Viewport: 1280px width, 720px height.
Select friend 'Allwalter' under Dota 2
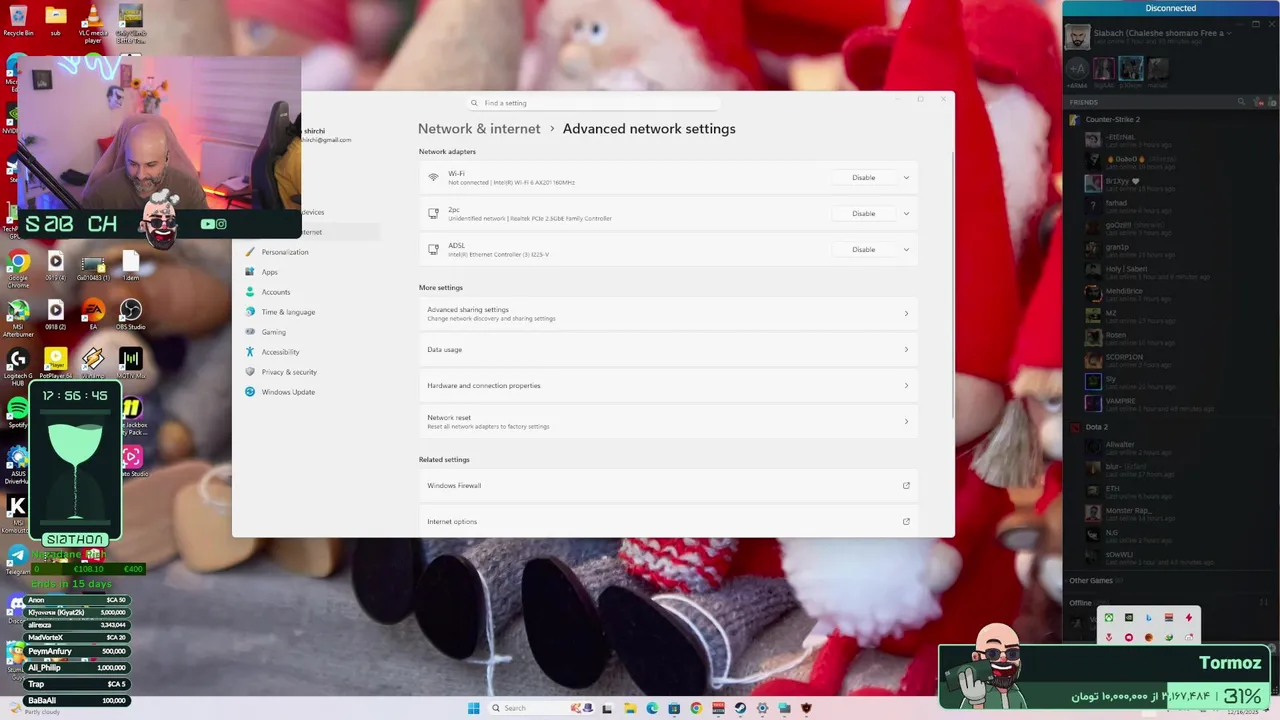click(1120, 445)
